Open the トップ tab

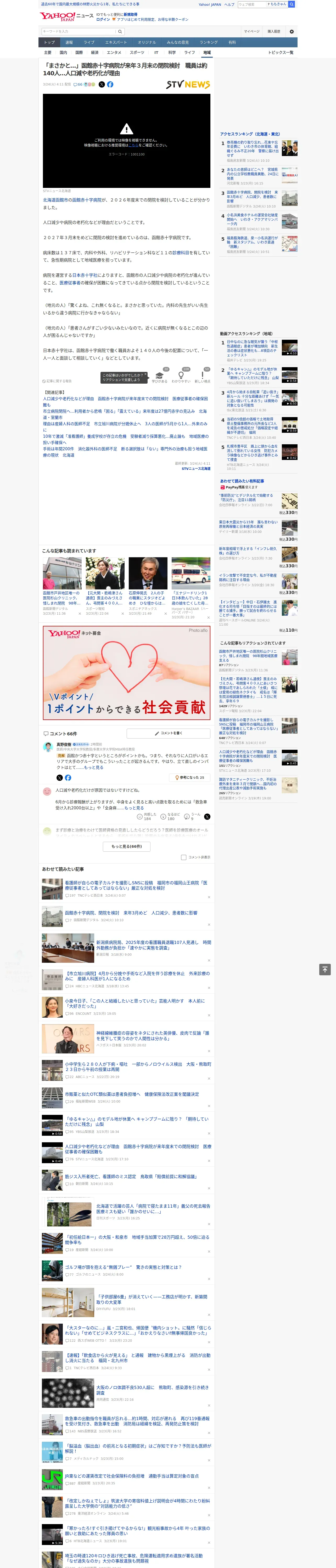pos(49,43)
